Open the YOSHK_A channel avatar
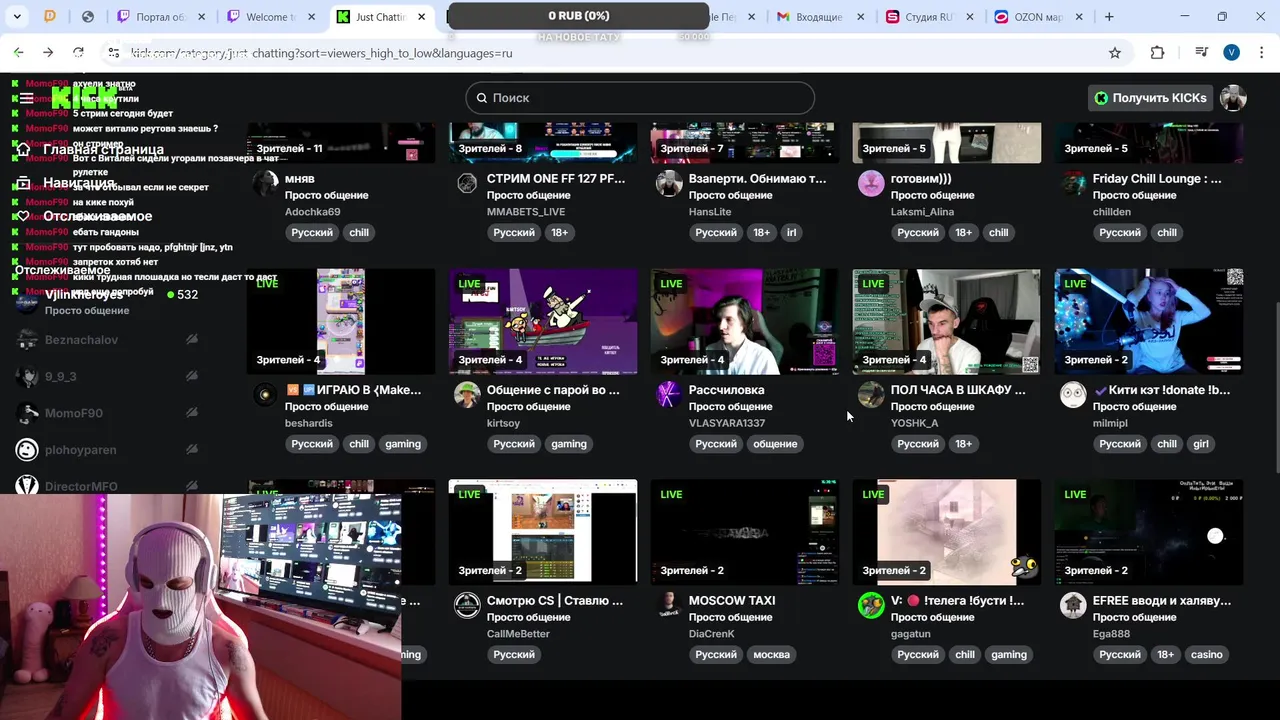Image resolution: width=1280 pixels, height=720 pixels. pyautogui.click(x=871, y=395)
